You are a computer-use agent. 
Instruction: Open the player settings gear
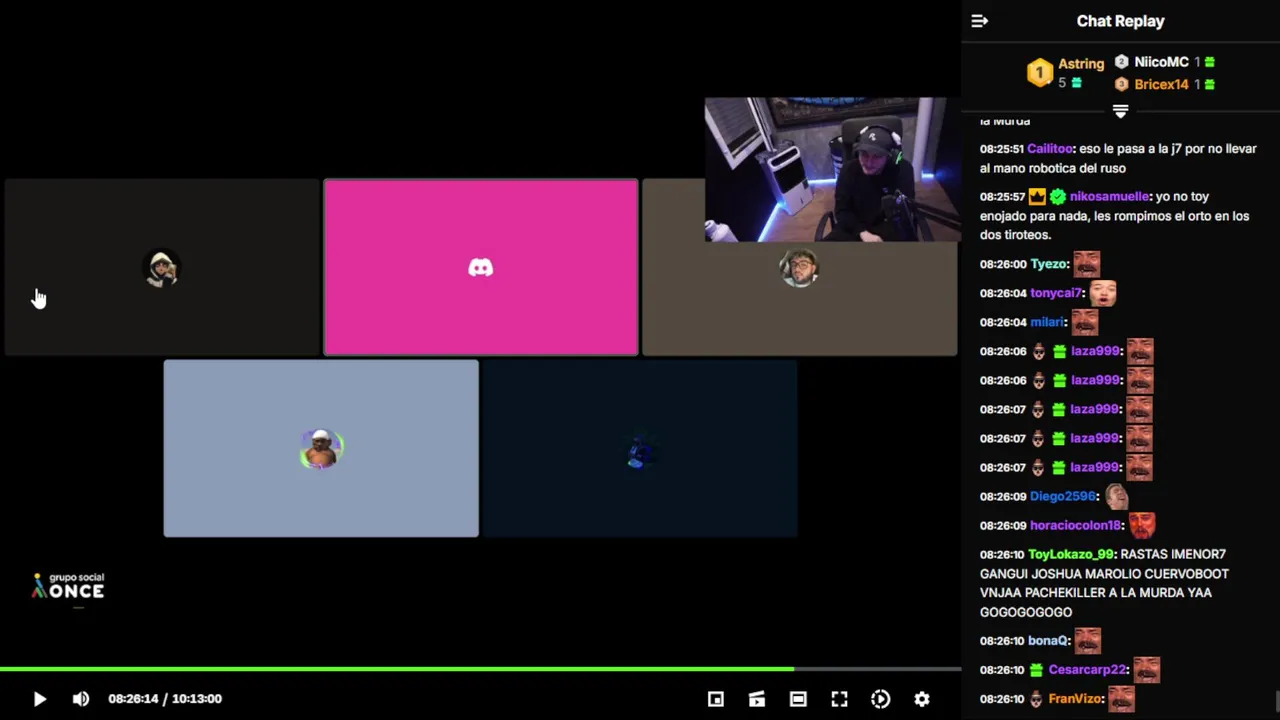click(x=922, y=699)
